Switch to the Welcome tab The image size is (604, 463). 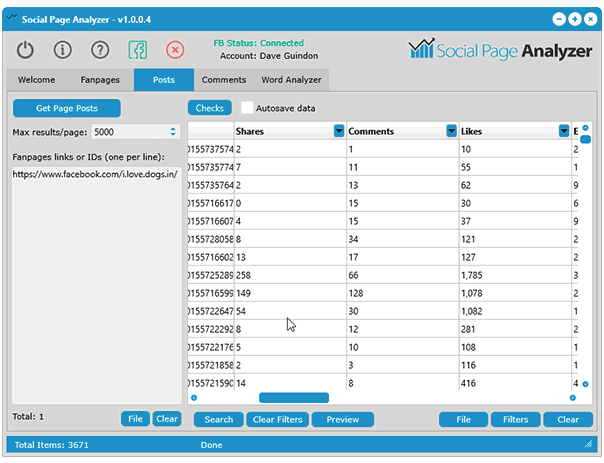(x=37, y=80)
